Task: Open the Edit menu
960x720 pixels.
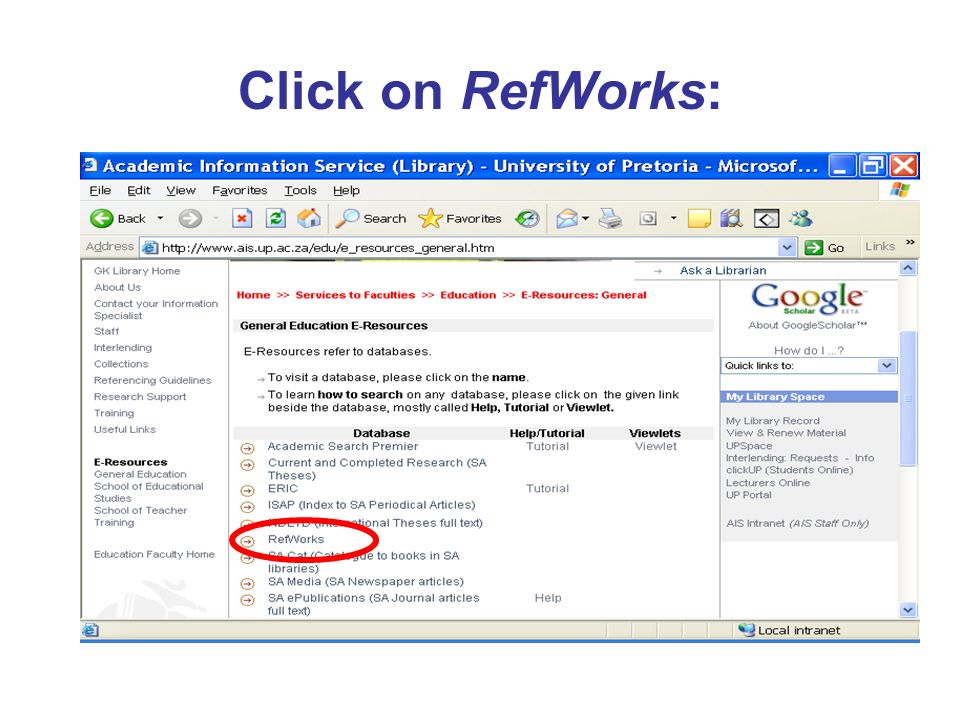Action: coord(138,190)
